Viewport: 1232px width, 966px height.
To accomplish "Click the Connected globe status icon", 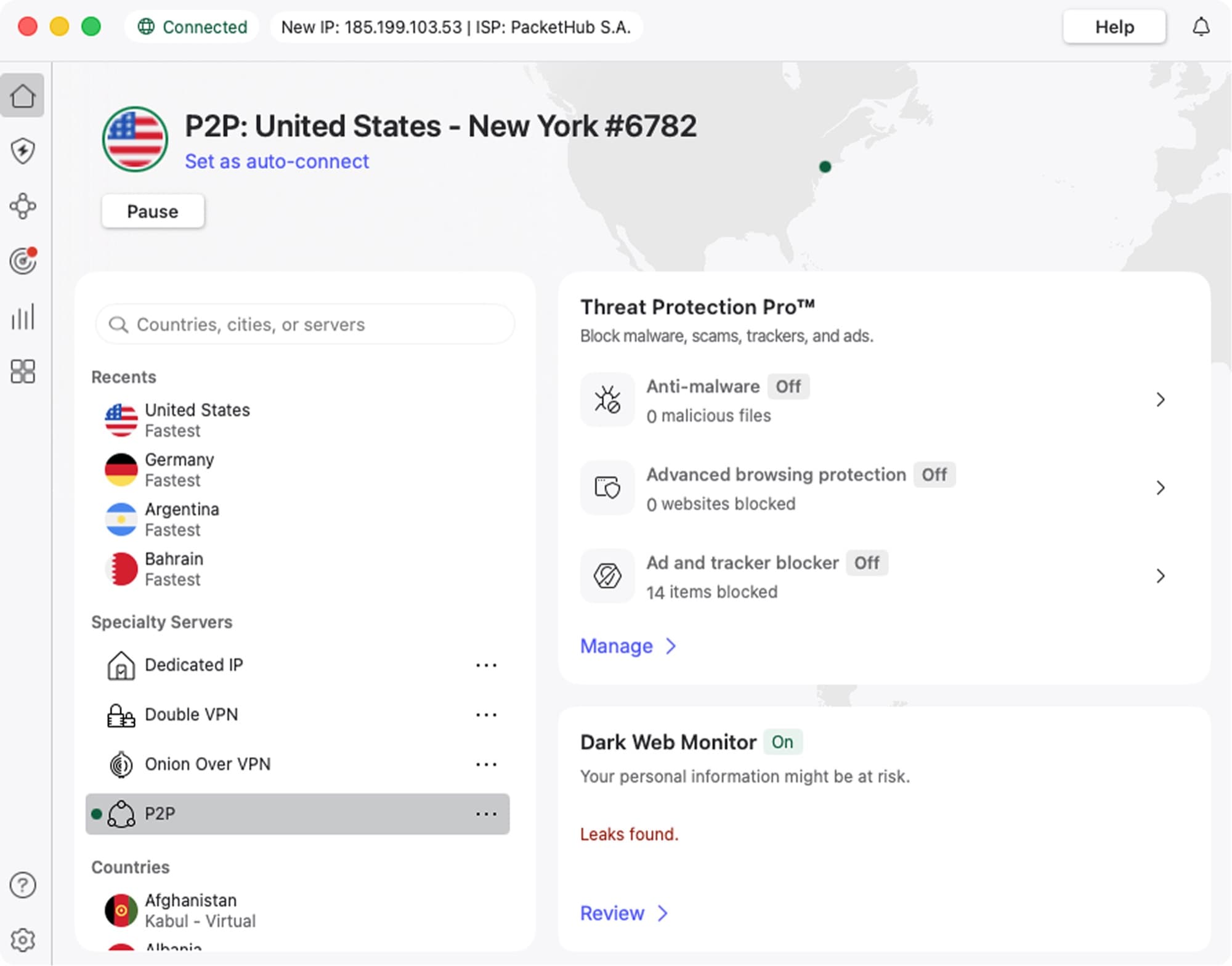I will point(146,26).
